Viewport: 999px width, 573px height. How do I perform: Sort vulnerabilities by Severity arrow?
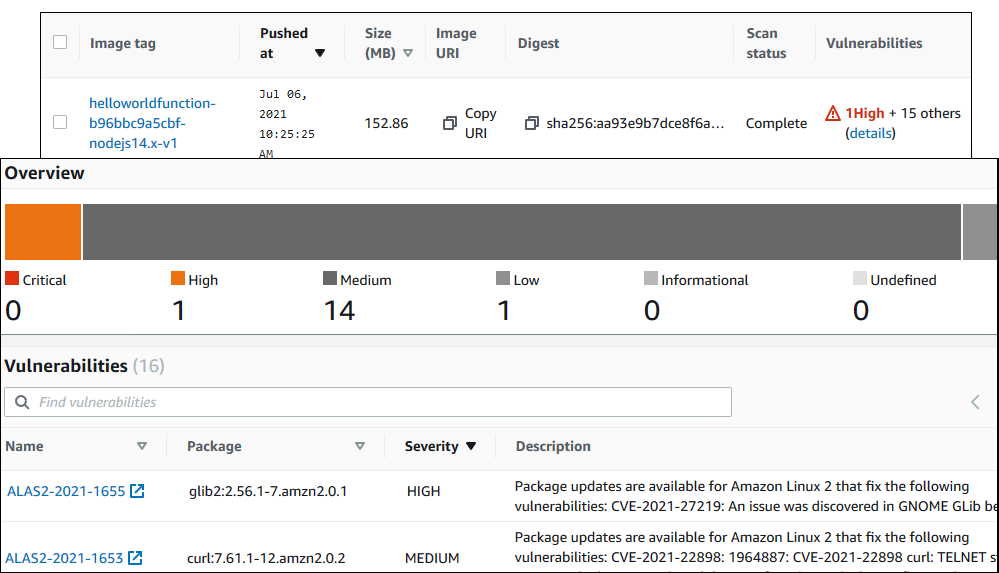[x=471, y=446]
